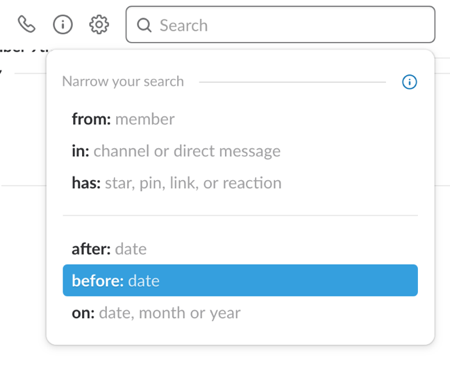This screenshot has width=450, height=367.
Task: Open channel details via info icon
Action: point(63,24)
